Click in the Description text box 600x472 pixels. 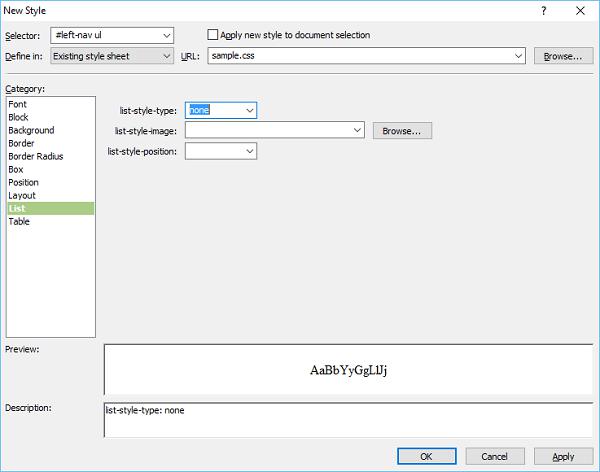(348, 420)
